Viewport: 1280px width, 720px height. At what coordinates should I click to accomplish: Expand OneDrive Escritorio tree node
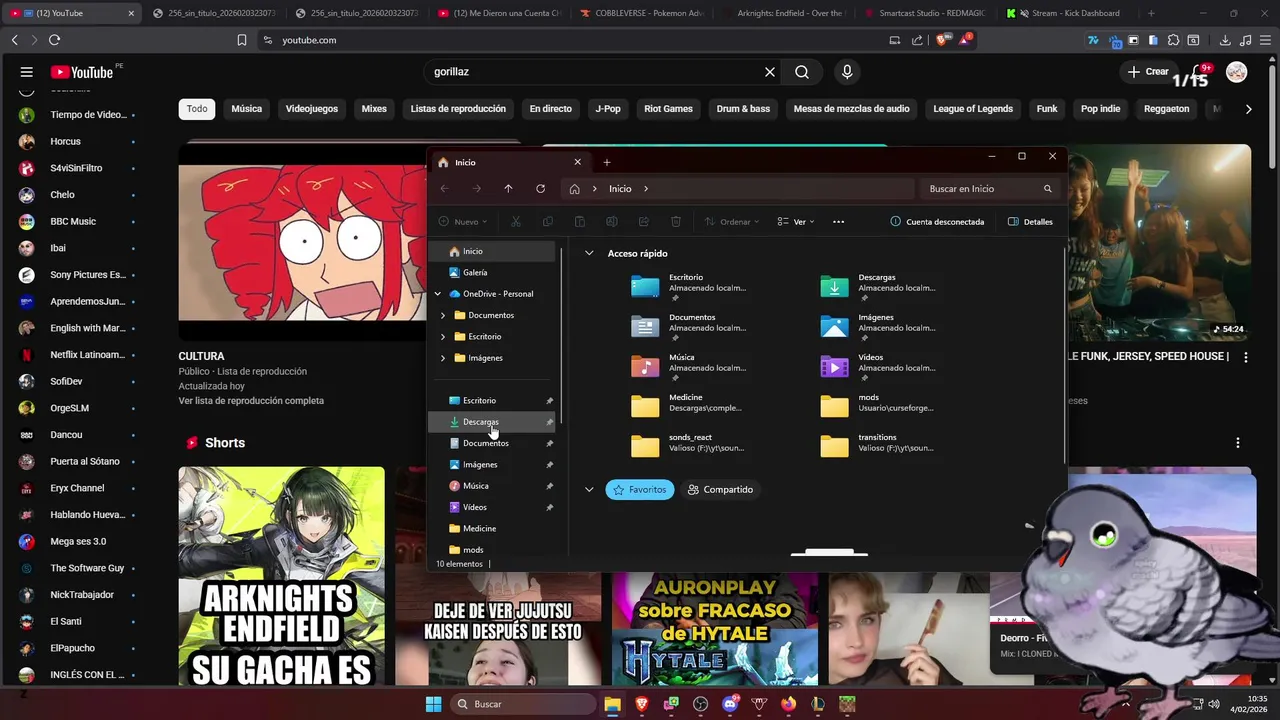(443, 336)
